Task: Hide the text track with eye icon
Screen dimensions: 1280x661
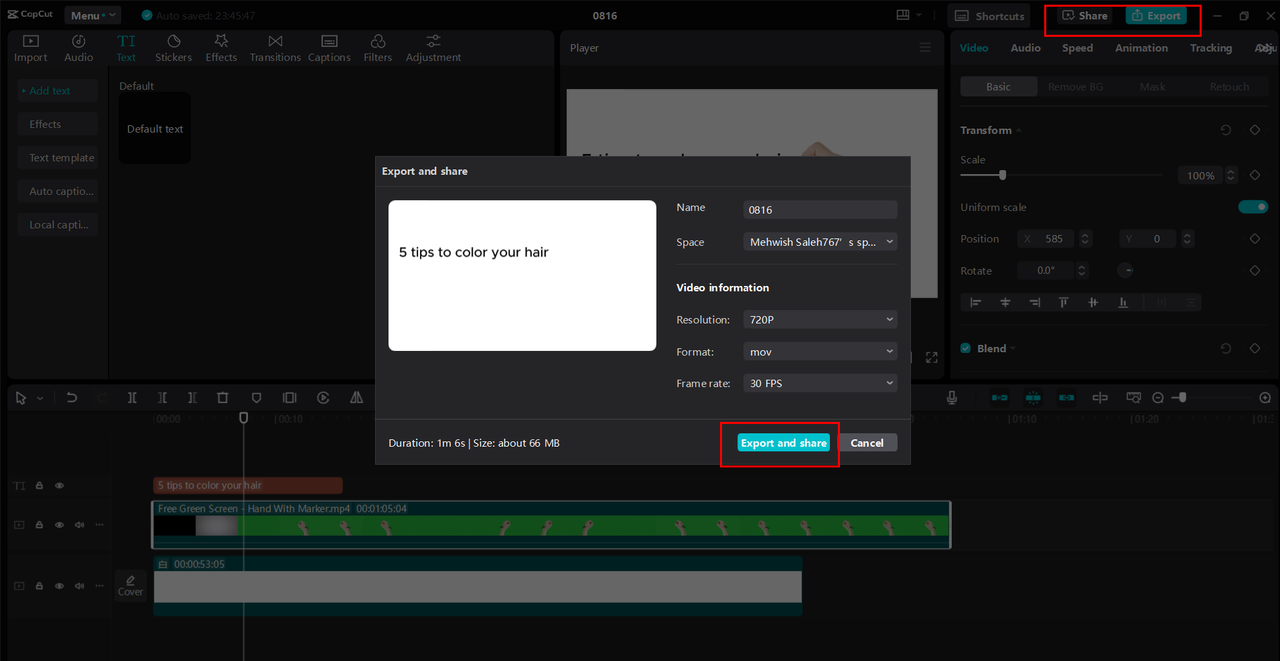Action: 59,485
